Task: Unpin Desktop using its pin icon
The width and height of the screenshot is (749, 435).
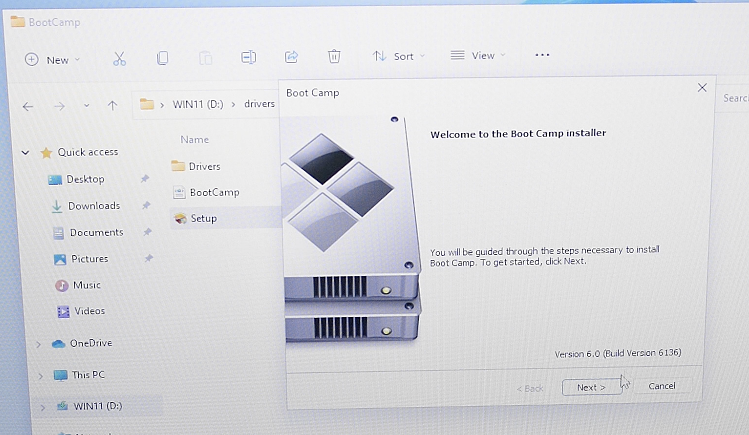Action: (145, 179)
